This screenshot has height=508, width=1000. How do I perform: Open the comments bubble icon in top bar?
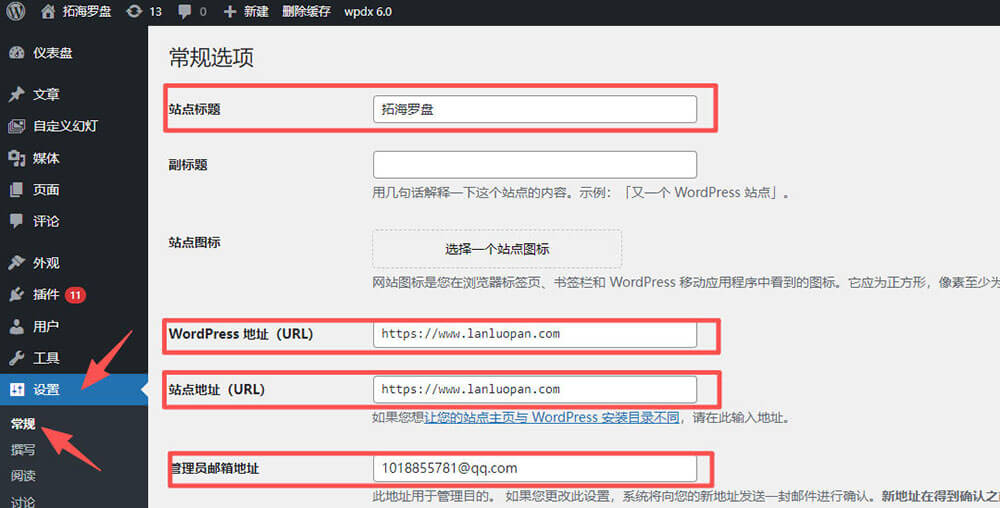(x=185, y=12)
